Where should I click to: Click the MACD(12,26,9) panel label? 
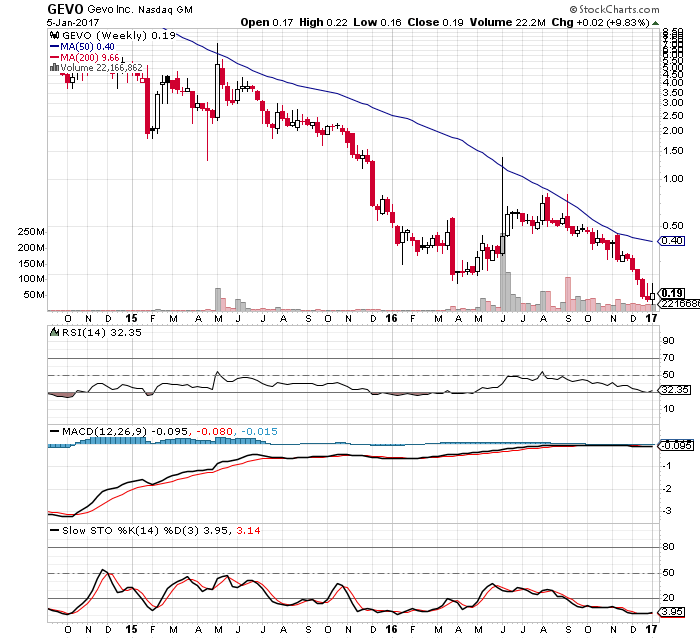coord(104,431)
